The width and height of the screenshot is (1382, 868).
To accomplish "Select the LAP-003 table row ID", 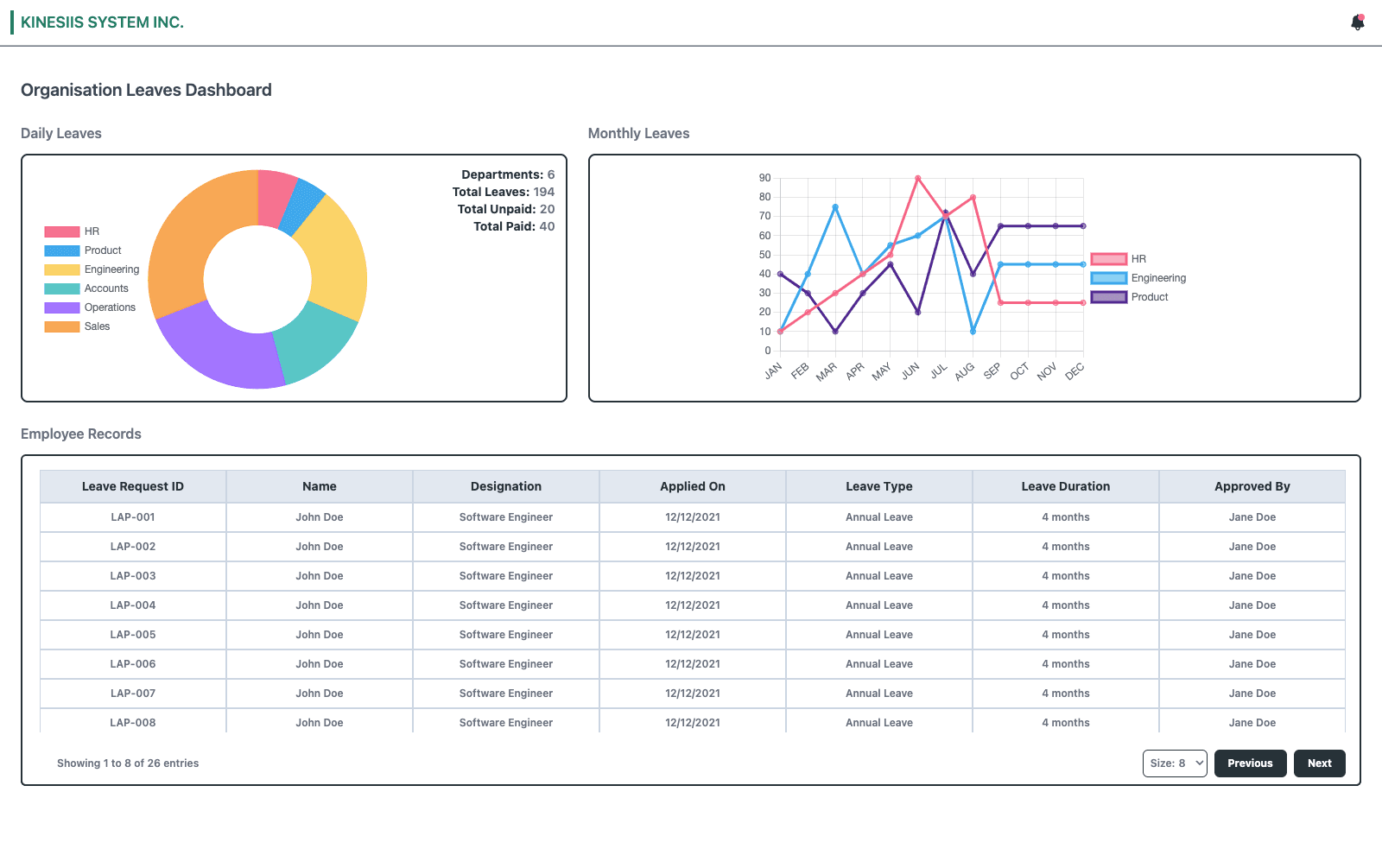I will [x=133, y=576].
